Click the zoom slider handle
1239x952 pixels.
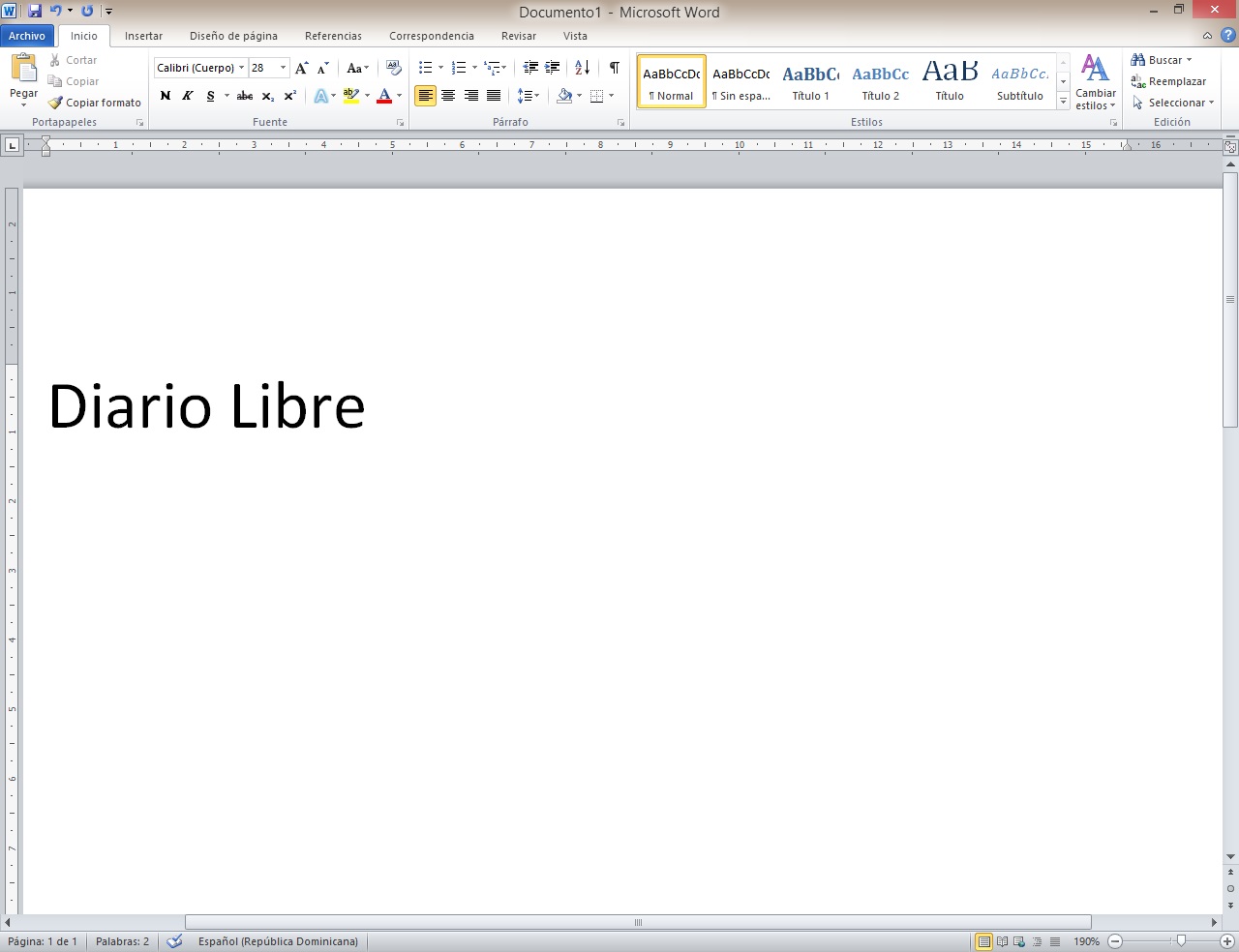point(1181,941)
